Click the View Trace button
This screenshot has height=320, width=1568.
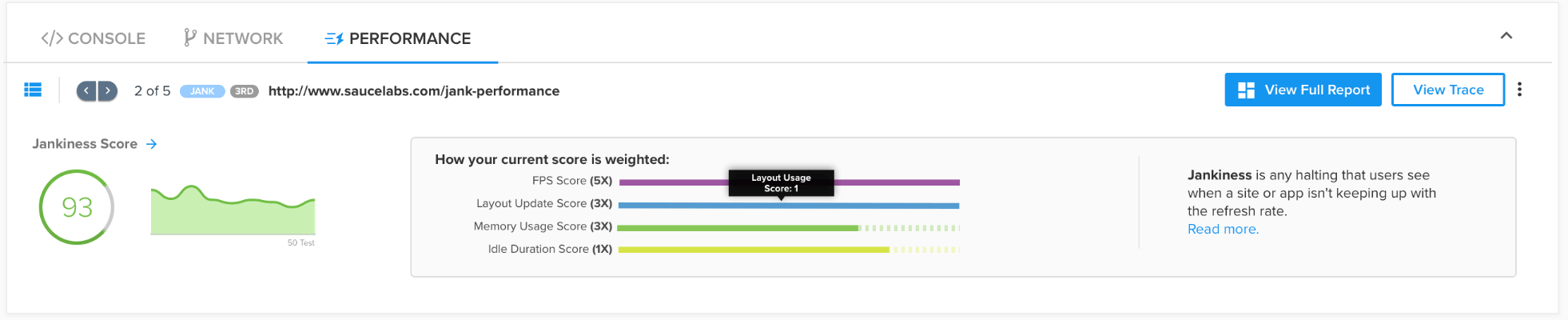[1447, 90]
